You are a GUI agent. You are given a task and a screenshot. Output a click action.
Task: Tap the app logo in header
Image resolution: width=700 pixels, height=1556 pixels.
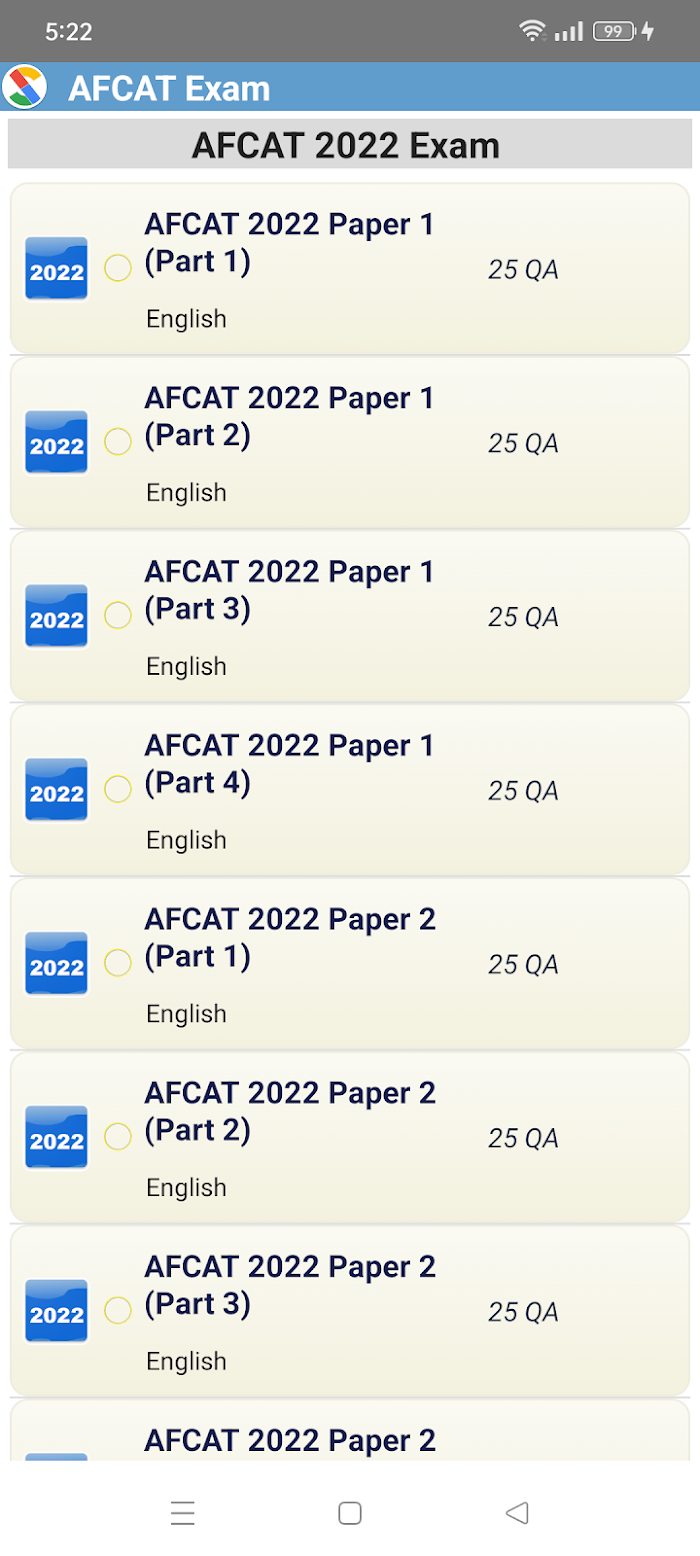point(25,87)
